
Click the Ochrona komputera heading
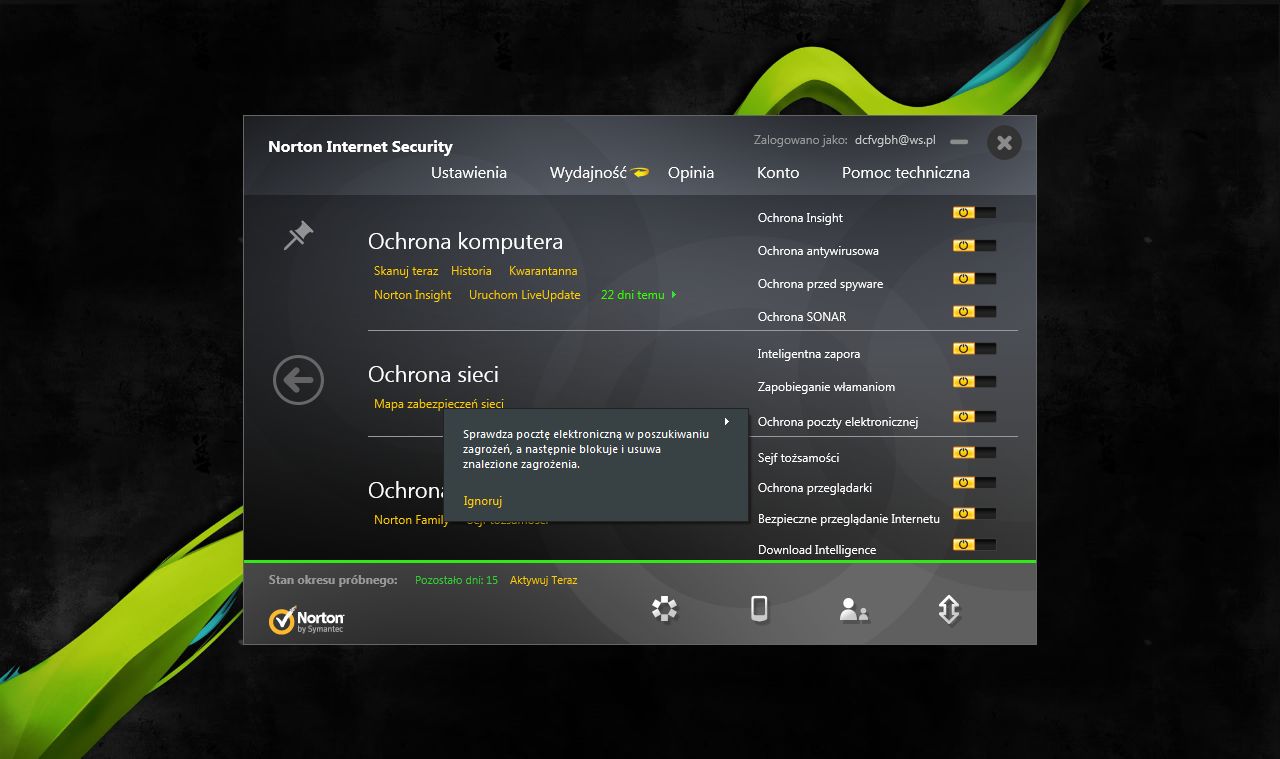[x=465, y=242]
